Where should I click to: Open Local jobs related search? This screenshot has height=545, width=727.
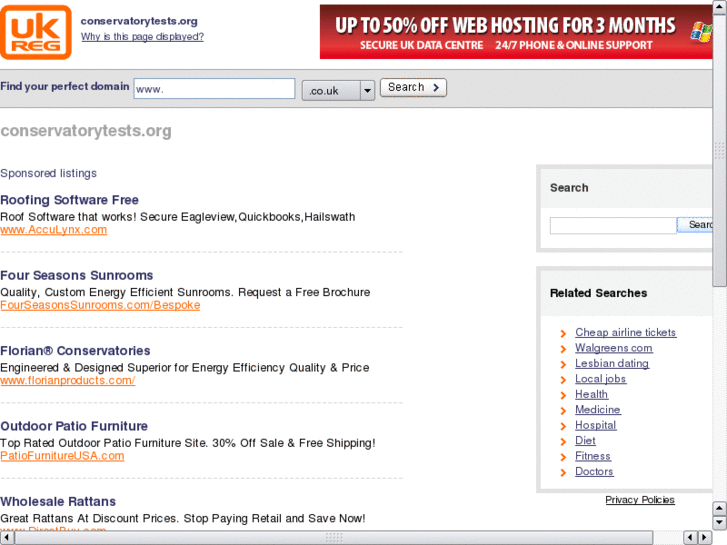point(600,379)
